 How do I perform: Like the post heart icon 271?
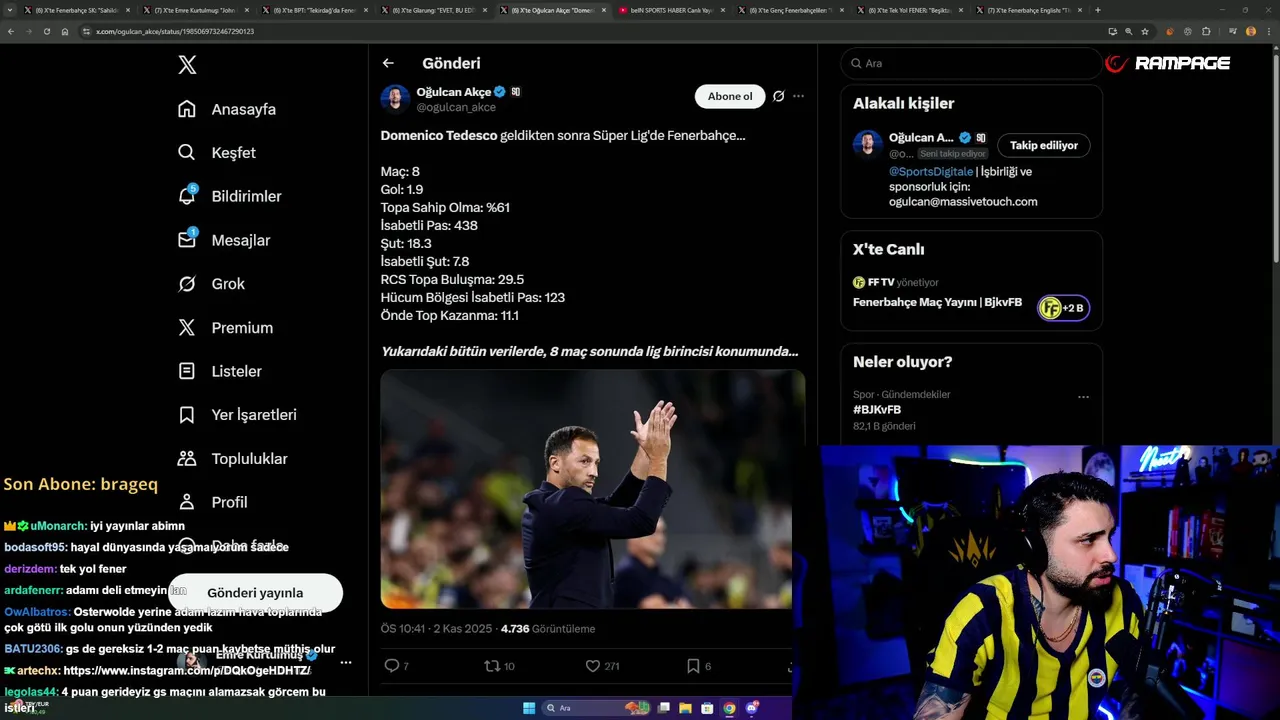pos(593,666)
